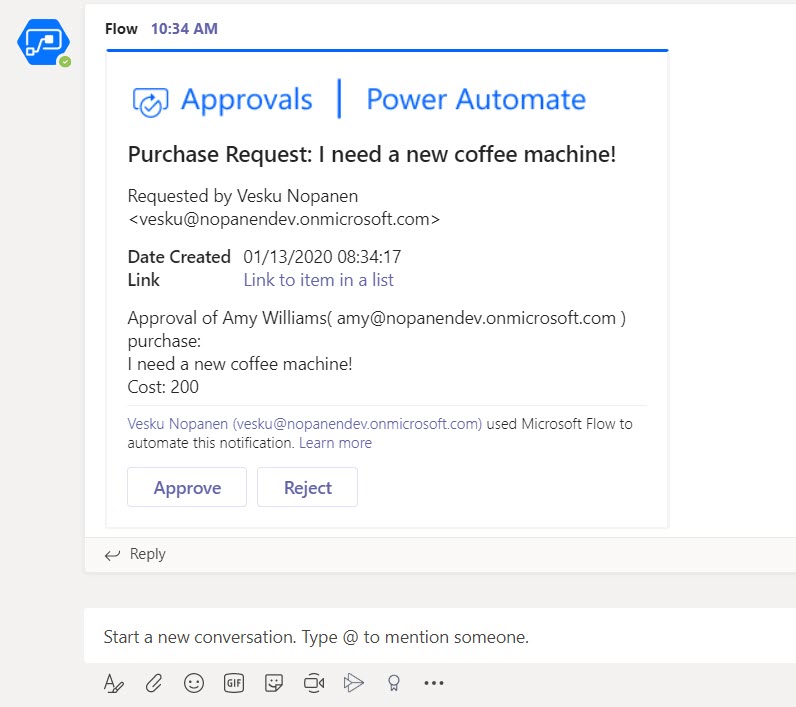
Task: Click the Learn more link
Action: (334, 443)
